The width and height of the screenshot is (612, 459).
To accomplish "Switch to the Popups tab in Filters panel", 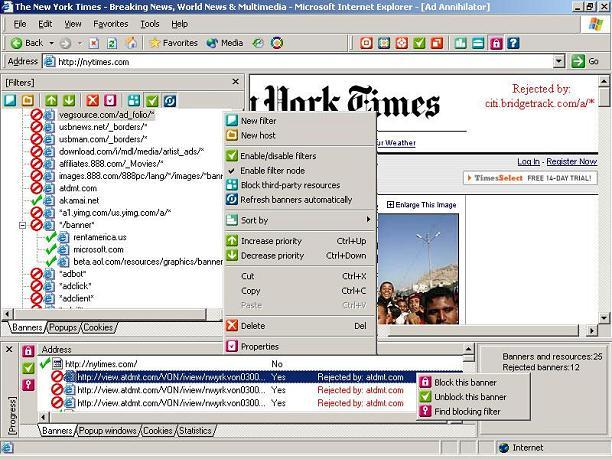I will pos(63,327).
